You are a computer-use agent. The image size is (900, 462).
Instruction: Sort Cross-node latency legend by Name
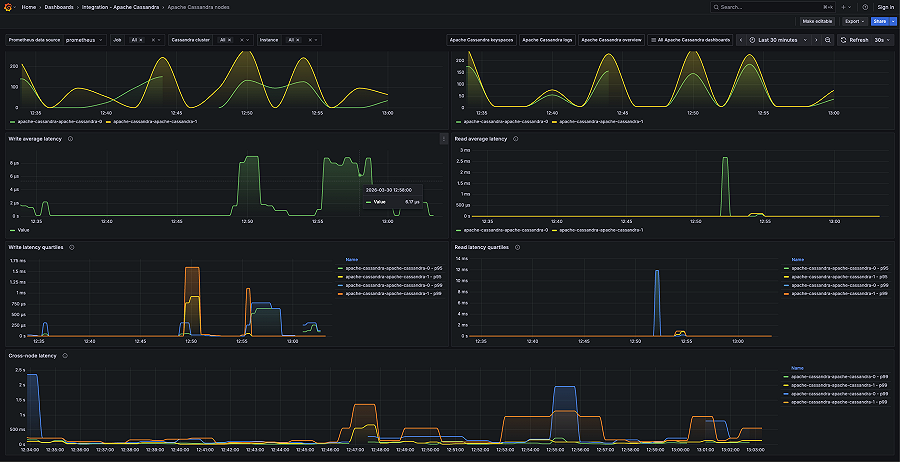797,368
